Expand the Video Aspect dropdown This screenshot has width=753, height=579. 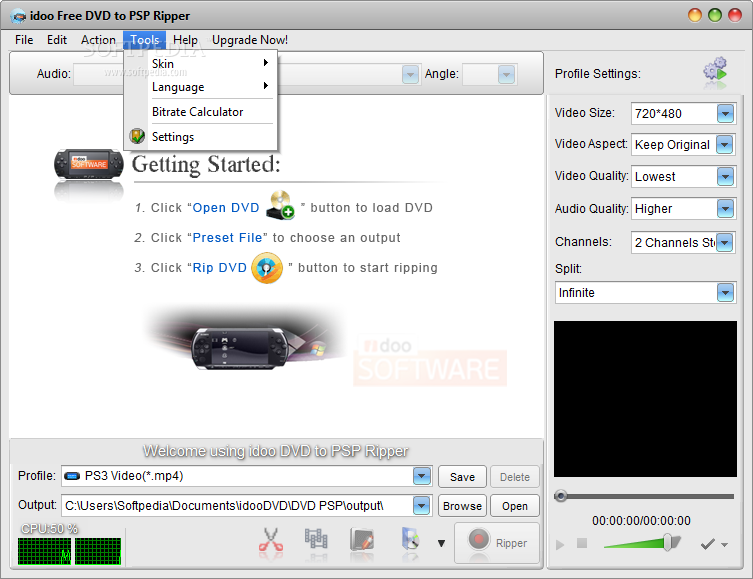[725, 145]
